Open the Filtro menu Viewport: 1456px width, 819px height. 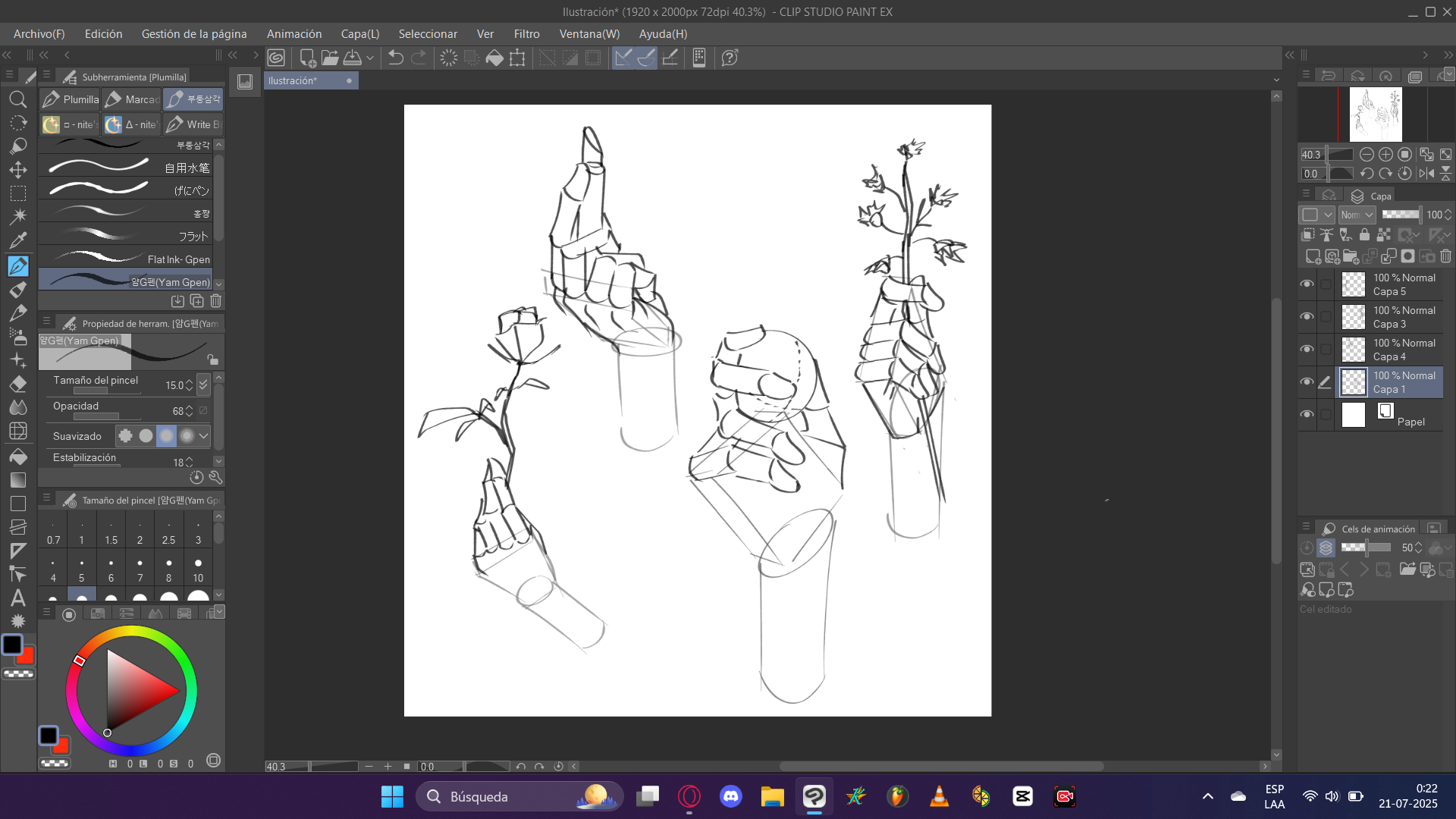coord(526,34)
